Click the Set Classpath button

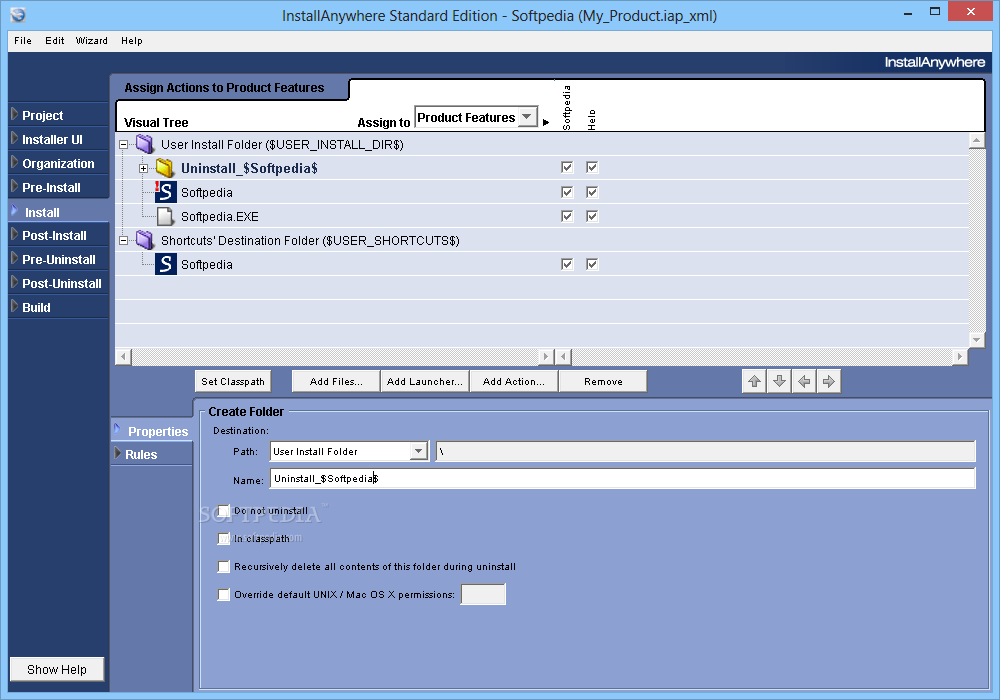233,381
